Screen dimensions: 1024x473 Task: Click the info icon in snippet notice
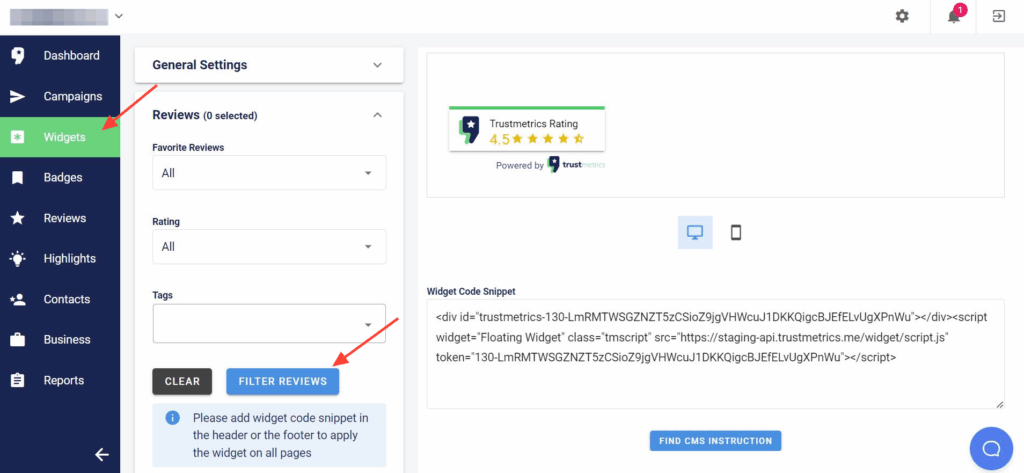pos(172,417)
